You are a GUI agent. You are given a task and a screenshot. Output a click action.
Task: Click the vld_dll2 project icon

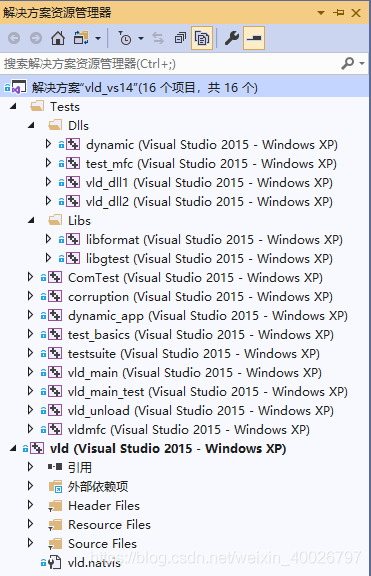click(x=73, y=201)
